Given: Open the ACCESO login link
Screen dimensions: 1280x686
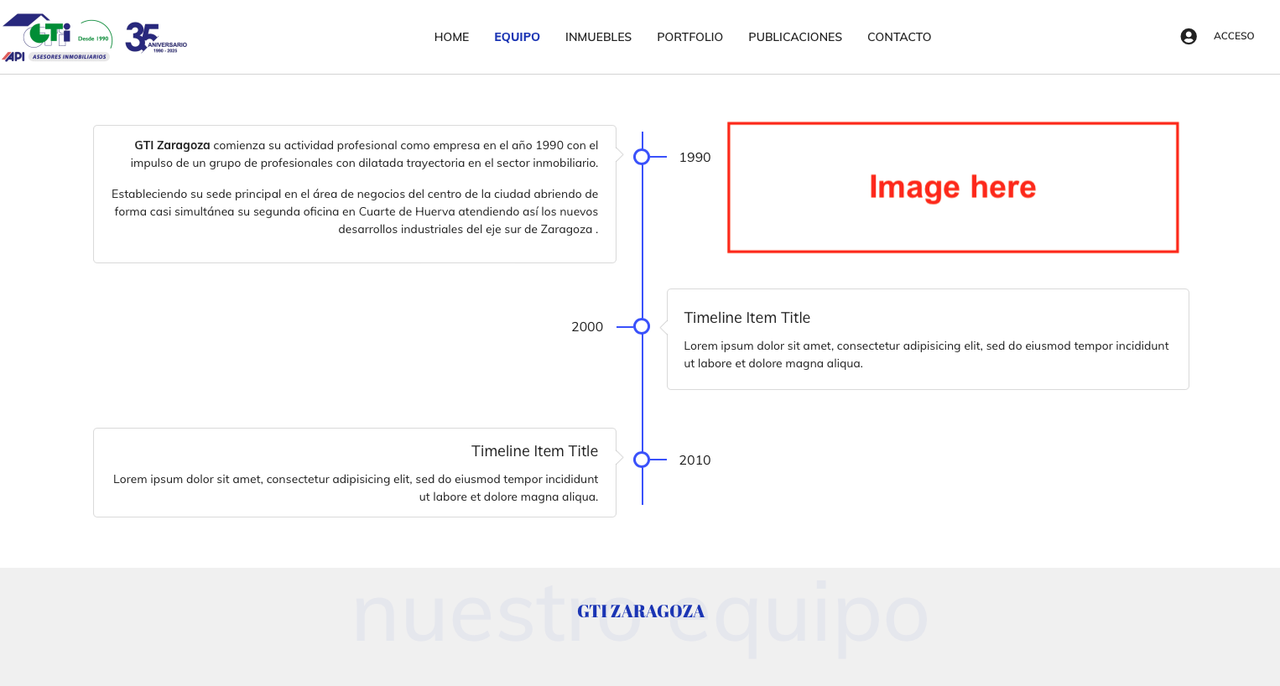Looking at the screenshot, I should click(x=1234, y=37).
